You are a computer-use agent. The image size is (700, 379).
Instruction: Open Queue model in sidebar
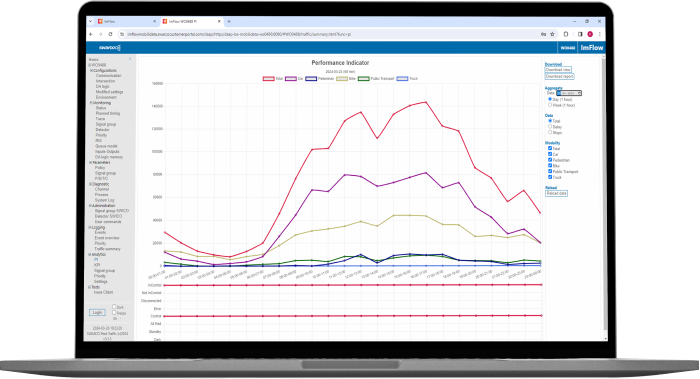pyautogui.click(x=106, y=146)
